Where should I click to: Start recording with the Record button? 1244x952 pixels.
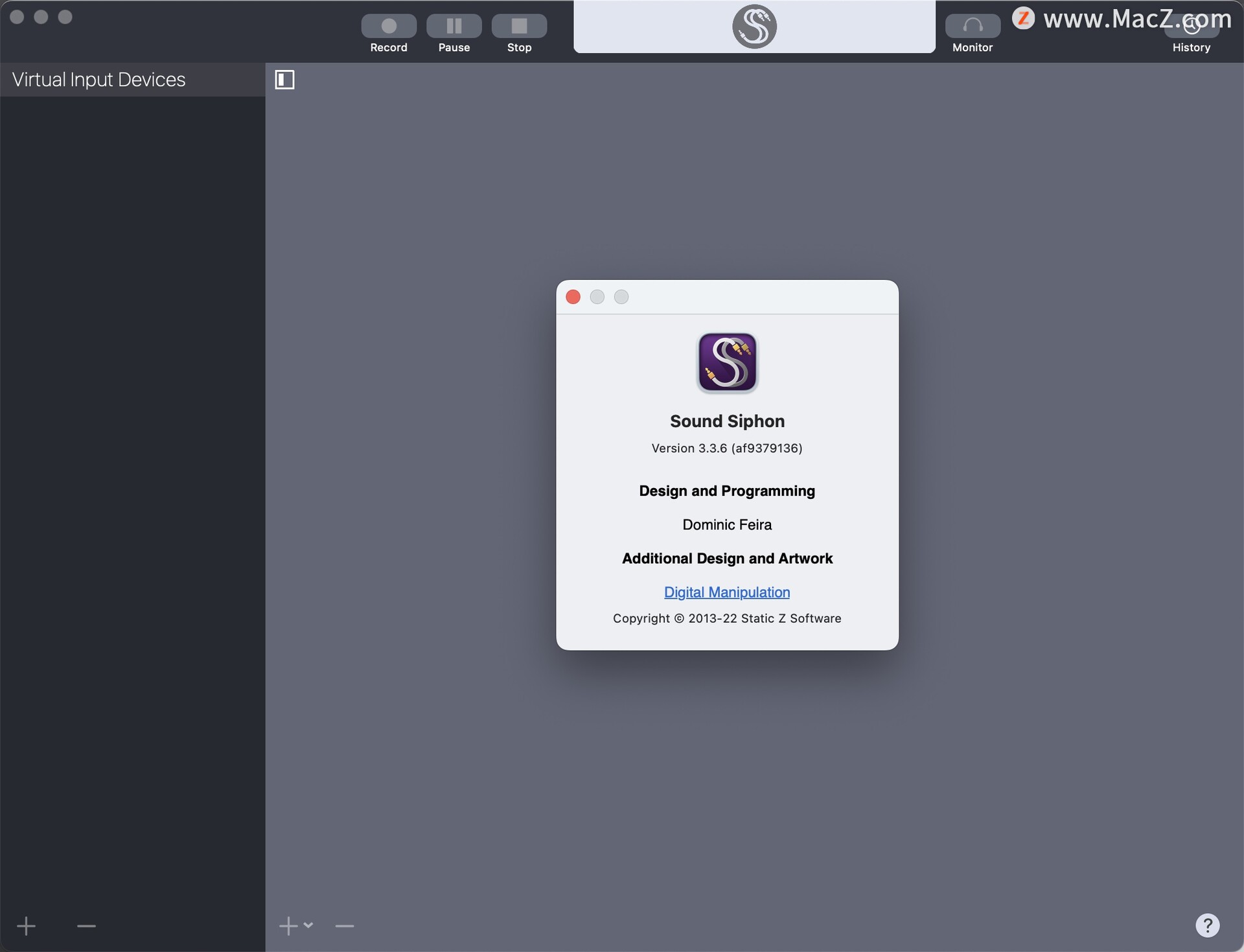click(389, 26)
